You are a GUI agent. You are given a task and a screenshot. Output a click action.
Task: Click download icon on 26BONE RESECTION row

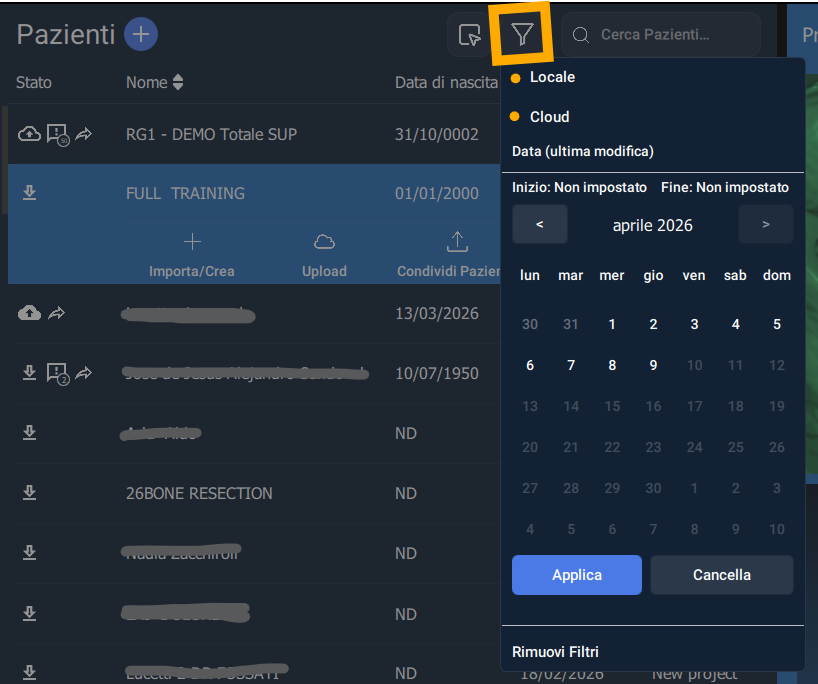[30, 493]
